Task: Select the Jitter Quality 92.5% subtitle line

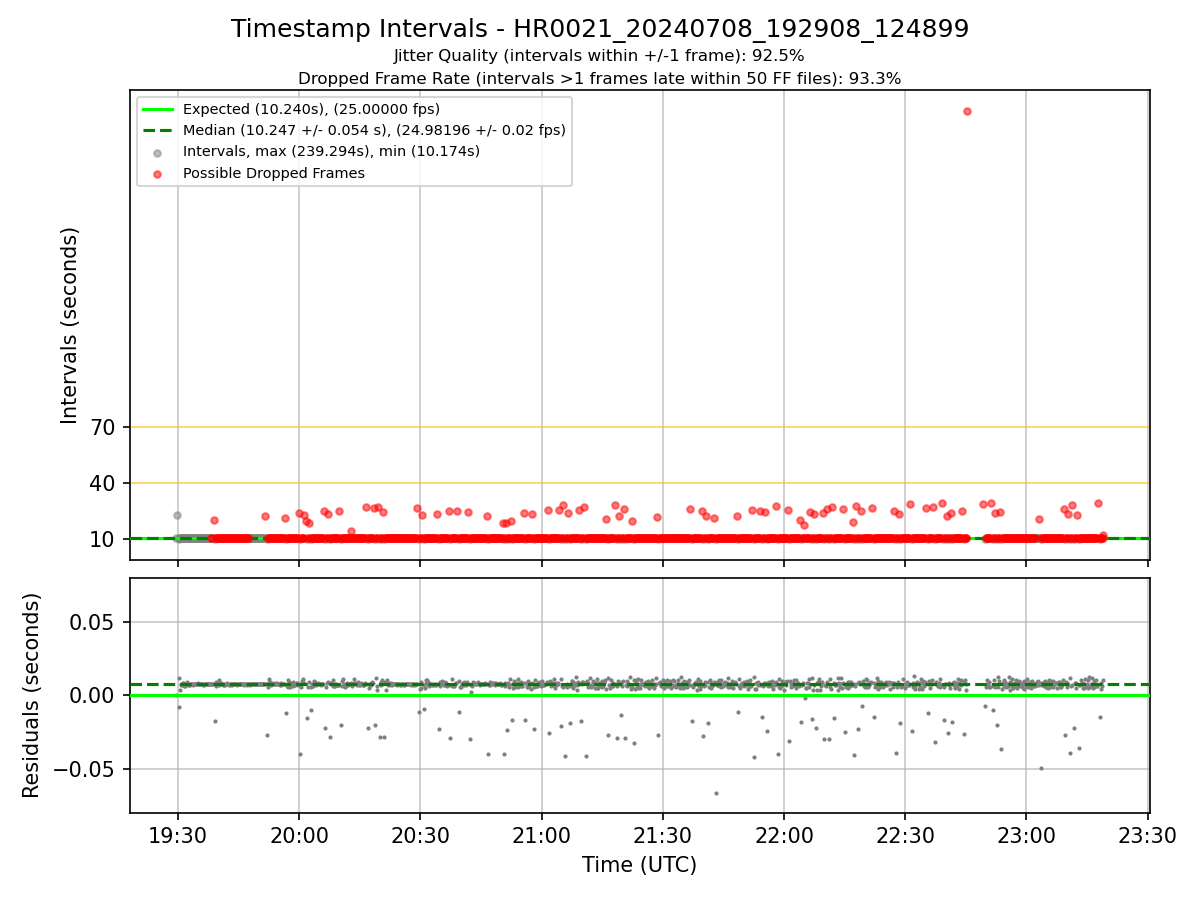Action: tap(599, 56)
